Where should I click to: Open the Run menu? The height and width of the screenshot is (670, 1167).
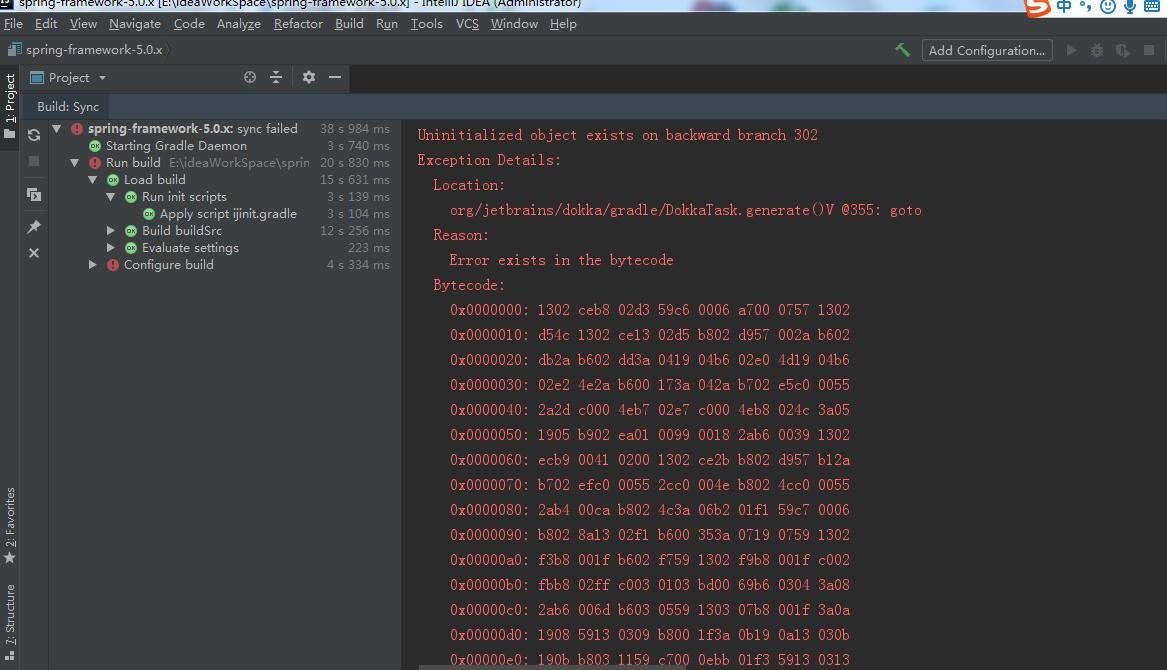pos(387,24)
